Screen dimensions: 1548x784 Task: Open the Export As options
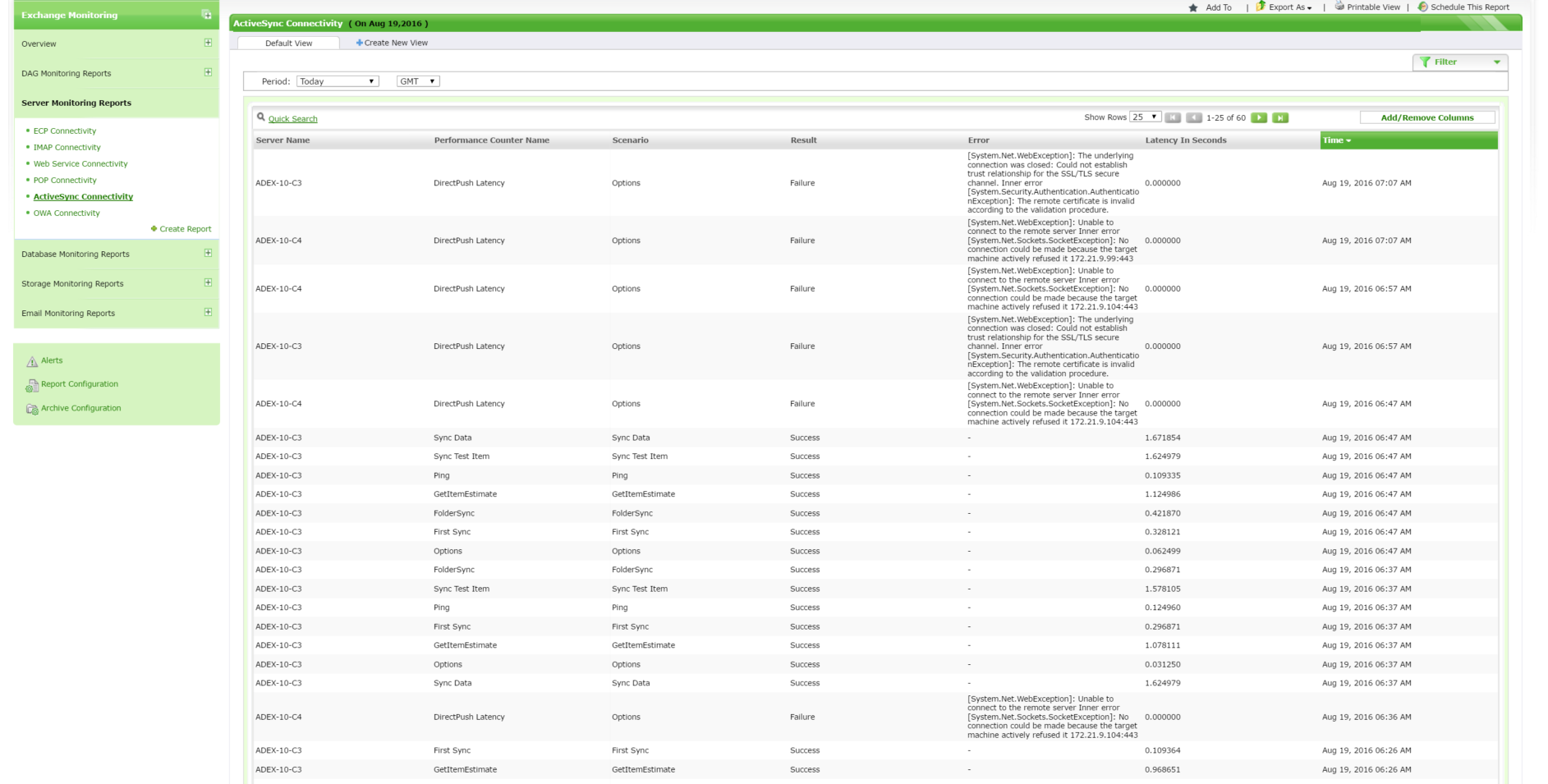tap(1285, 7)
